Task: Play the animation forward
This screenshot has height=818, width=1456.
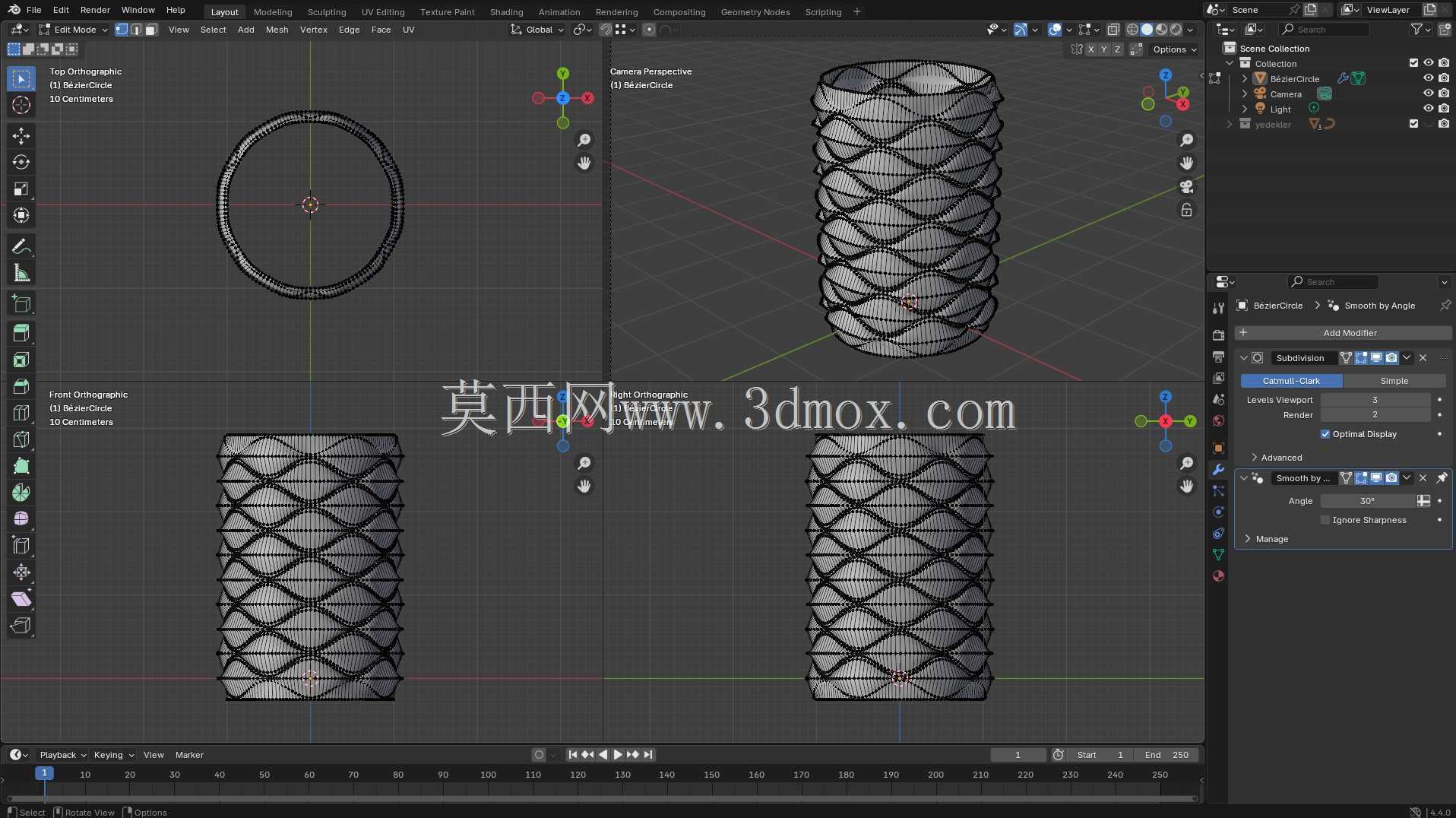Action: point(618,755)
